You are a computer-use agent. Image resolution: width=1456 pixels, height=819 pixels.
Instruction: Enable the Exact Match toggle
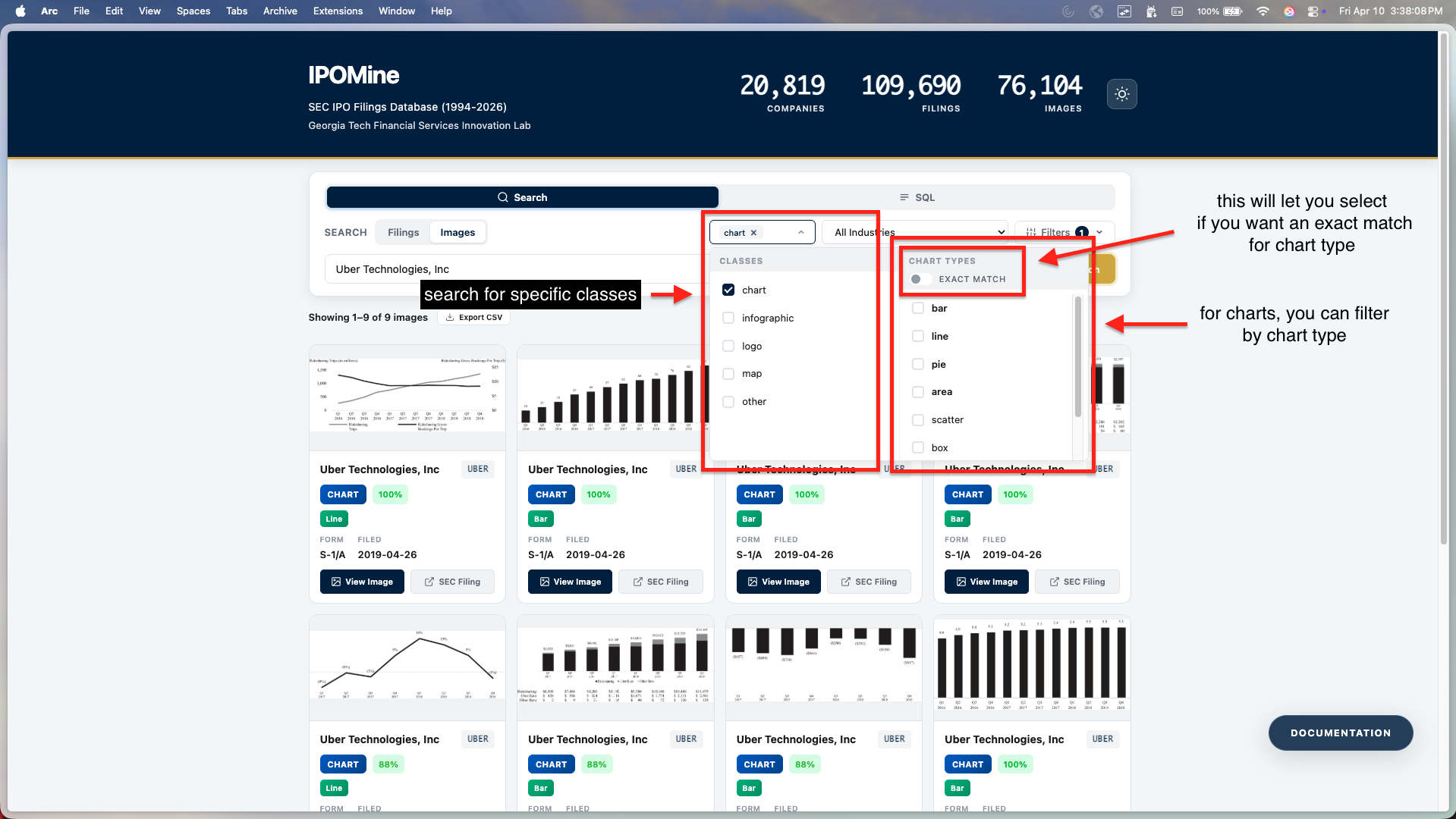[x=920, y=279]
